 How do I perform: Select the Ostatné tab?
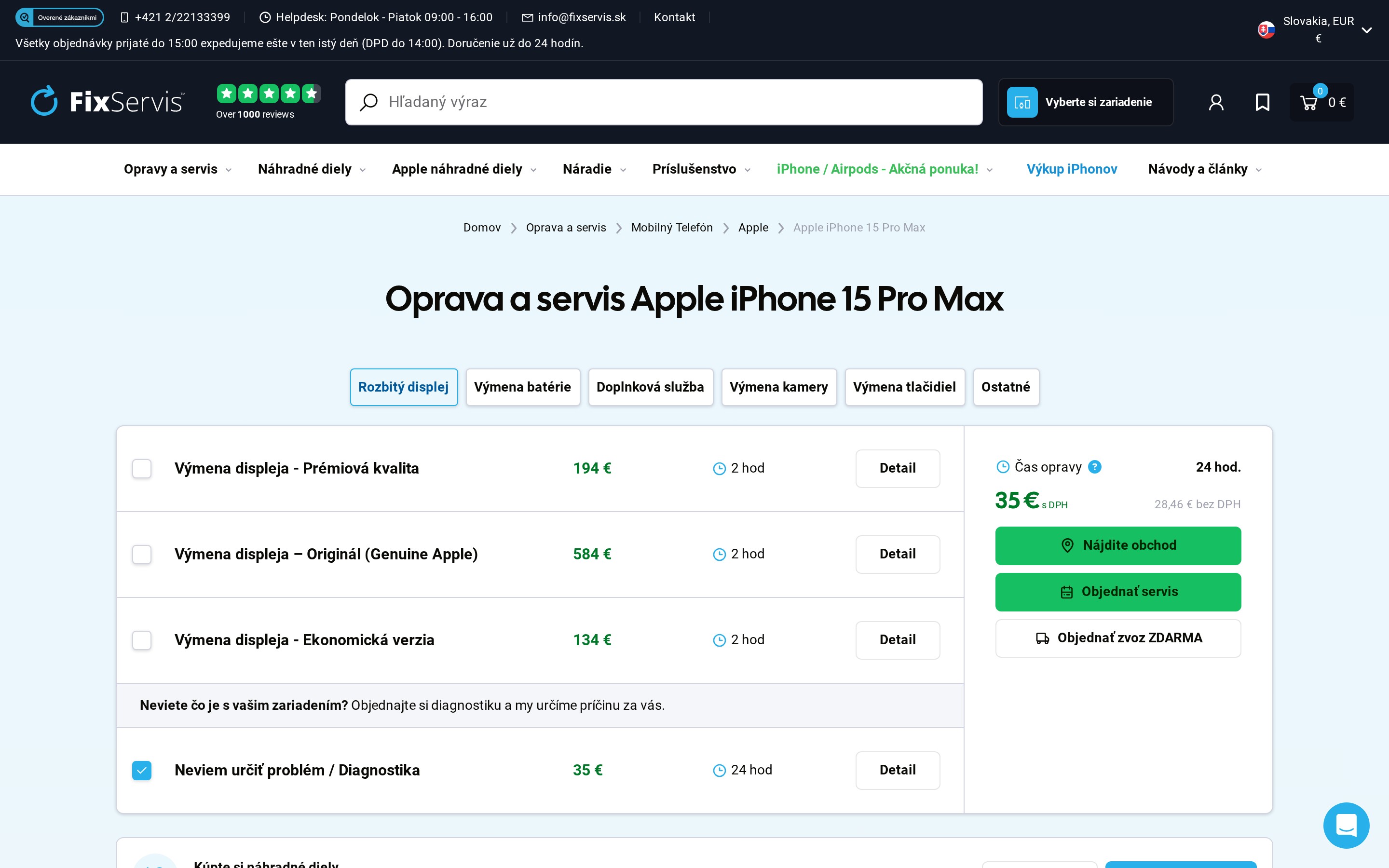(1006, 387)
